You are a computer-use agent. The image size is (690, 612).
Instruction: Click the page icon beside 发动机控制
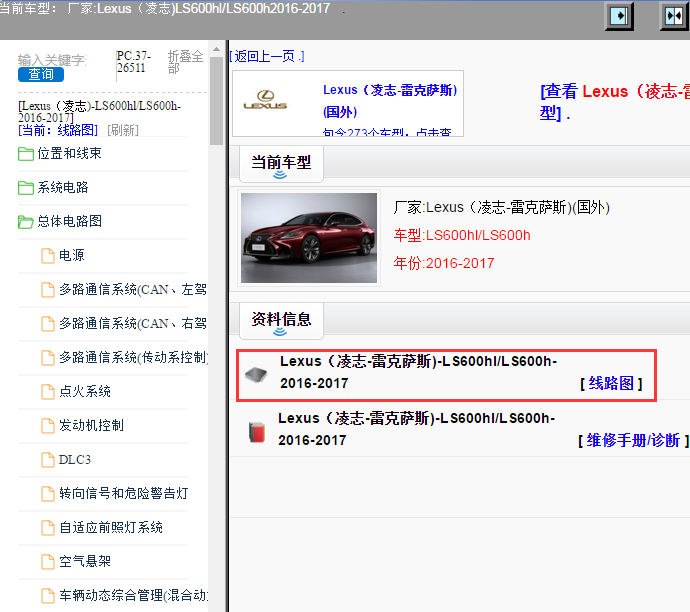click(x=48, y=425)
